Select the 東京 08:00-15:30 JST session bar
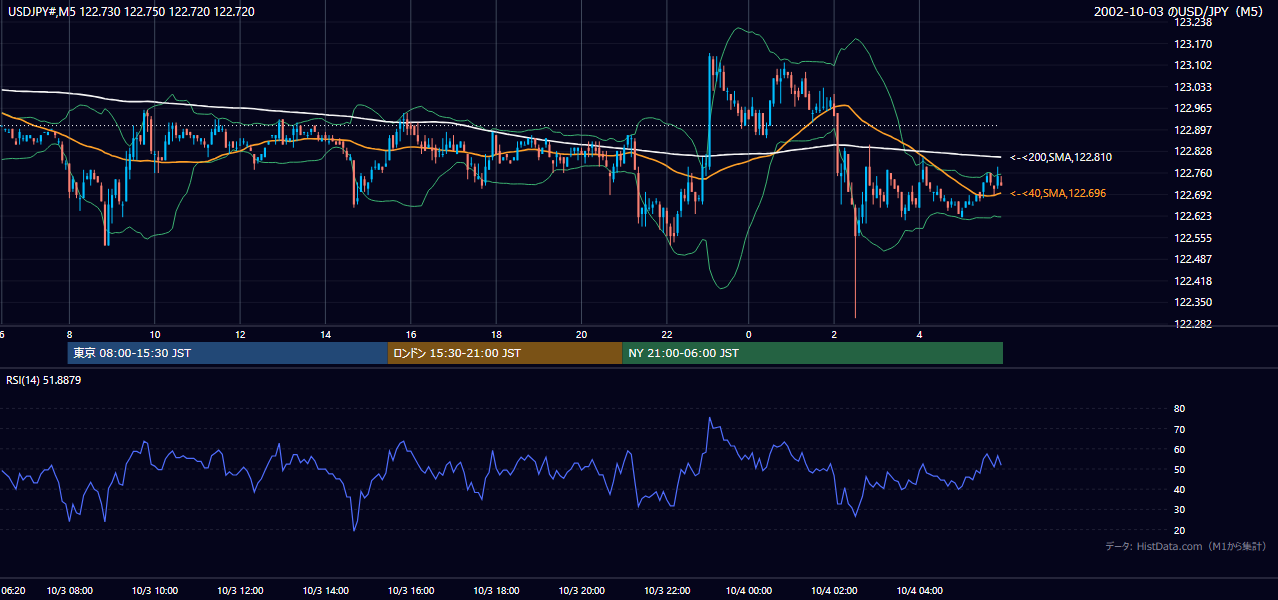 (227, 353)
